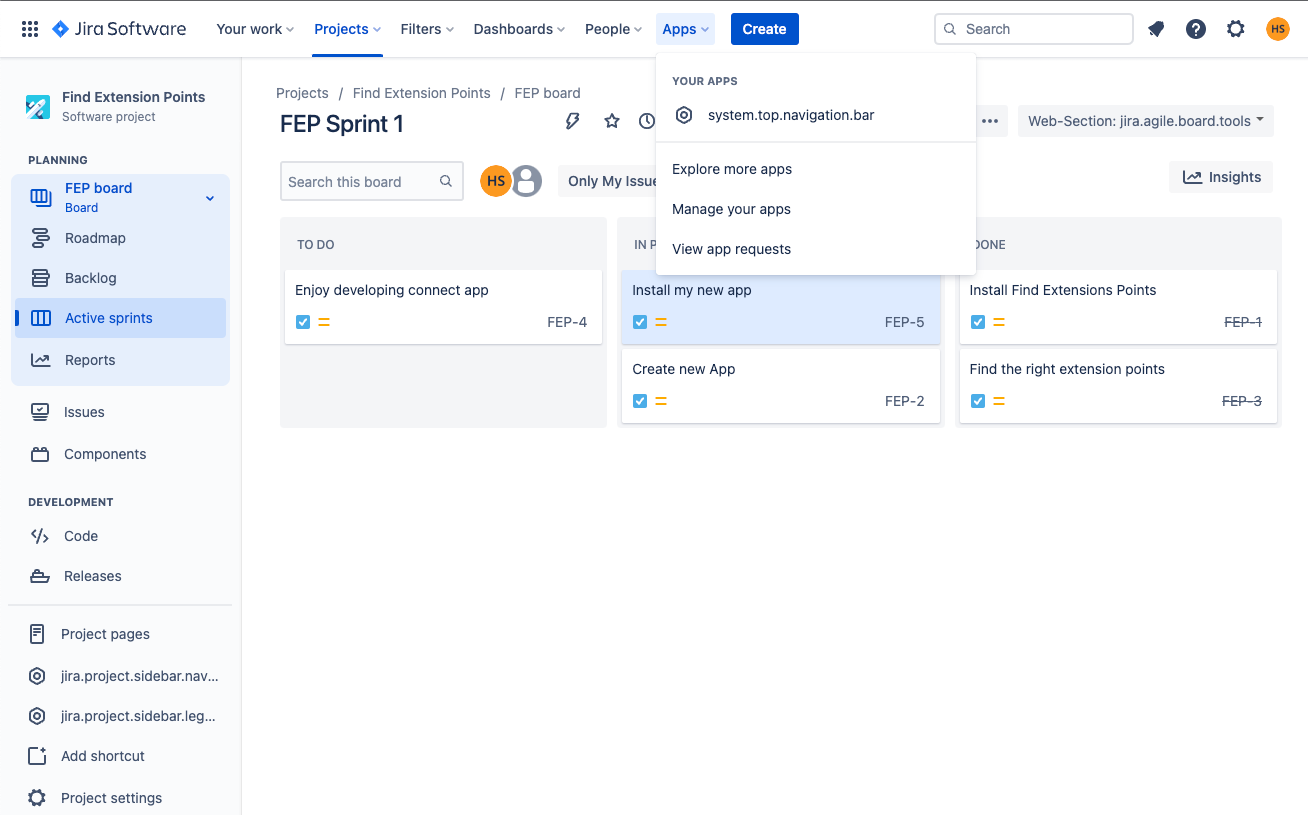This screenshot has height=815, width=1308.
Task: Click the sprint automation lightning icon
Action: [573, 121]
